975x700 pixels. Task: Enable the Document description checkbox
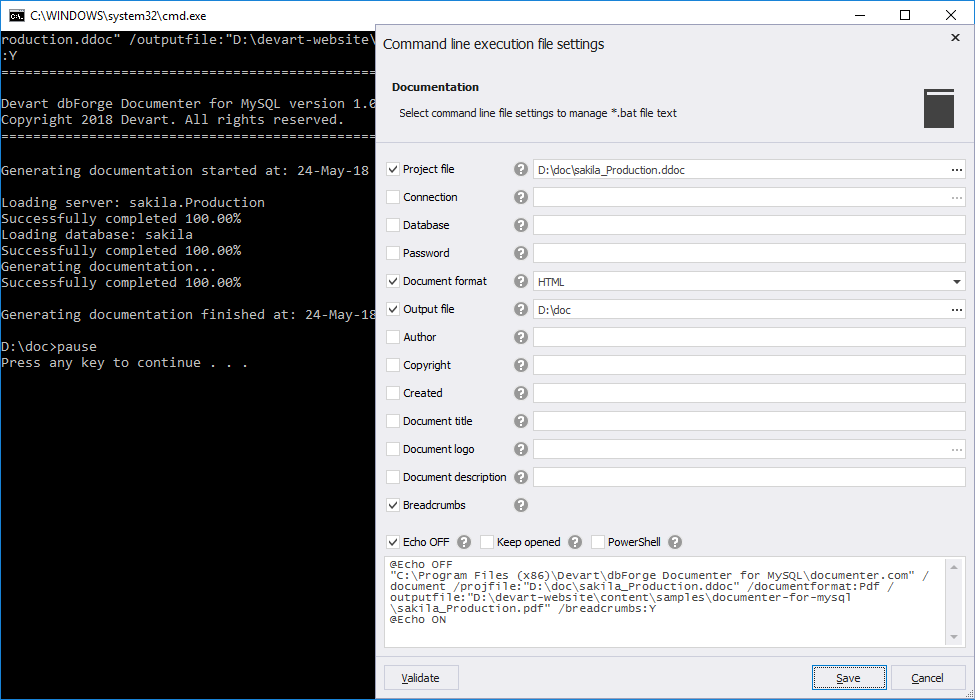[x=393, y=477]
